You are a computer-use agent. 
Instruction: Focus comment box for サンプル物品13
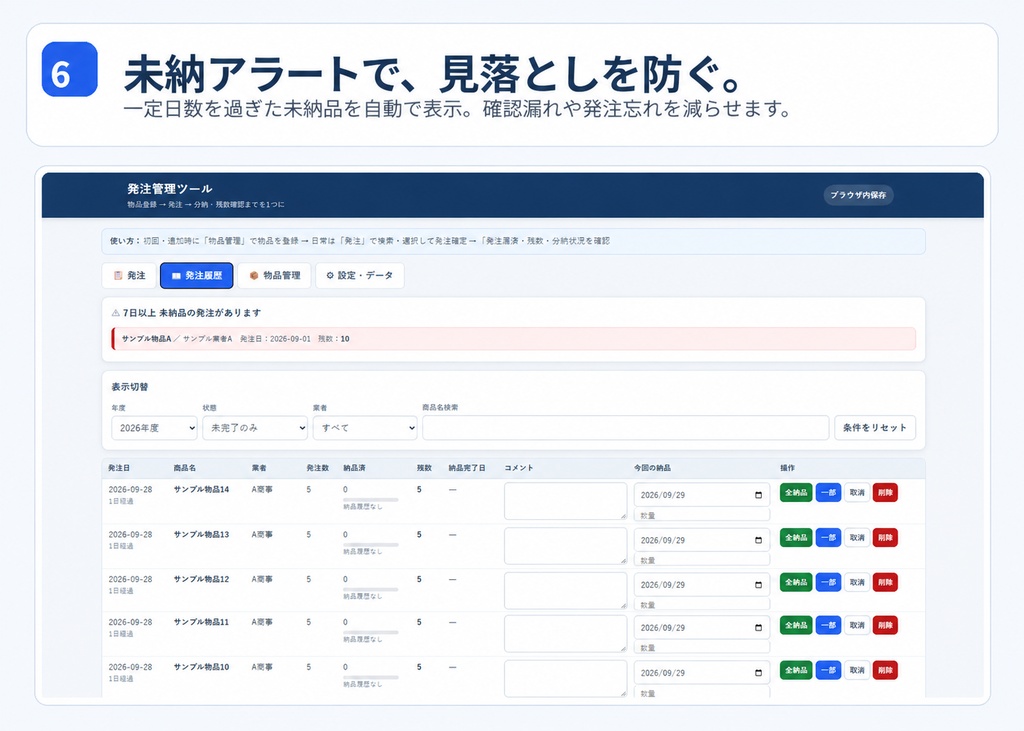[x=566, y=546]
